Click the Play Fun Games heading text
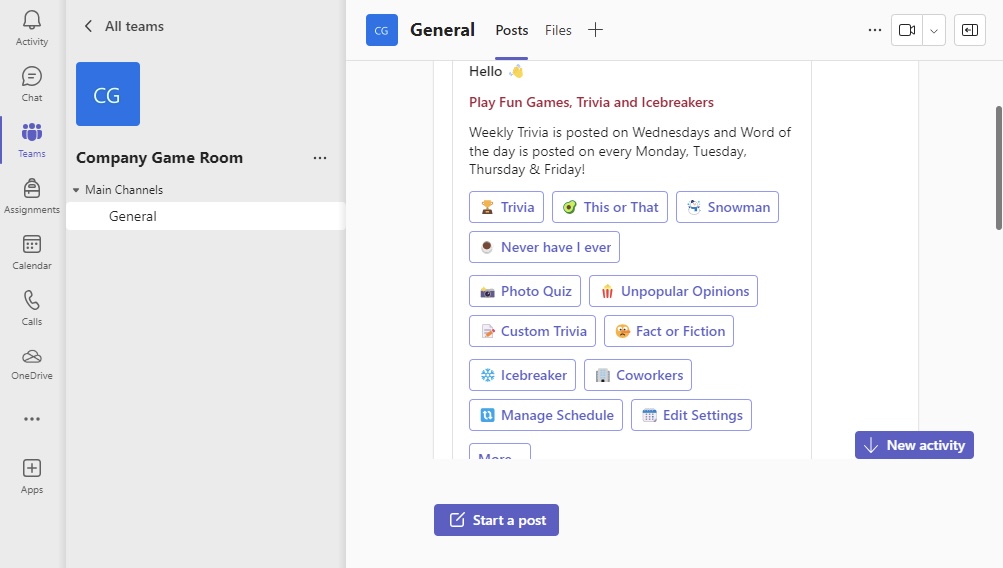This screenshot has height=568, width=1003. click(x=591, y=102)
